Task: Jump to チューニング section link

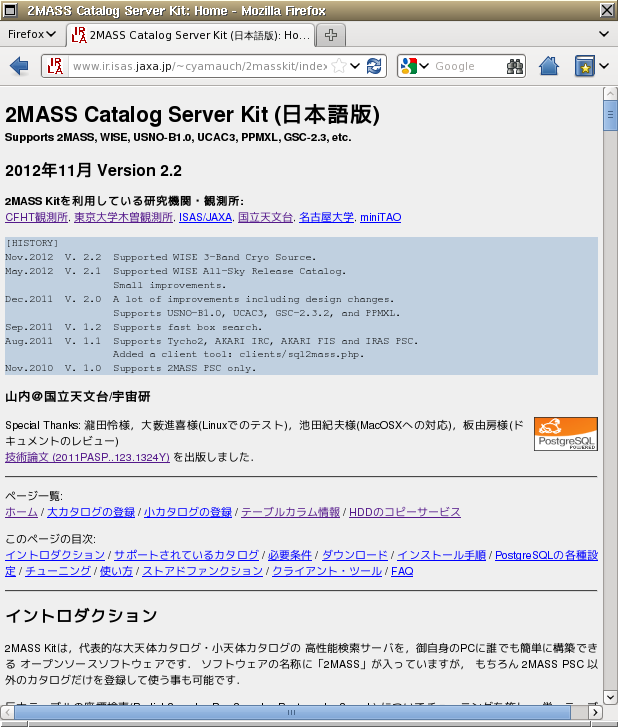Action: pyautogui.click(x=58, y=571)
